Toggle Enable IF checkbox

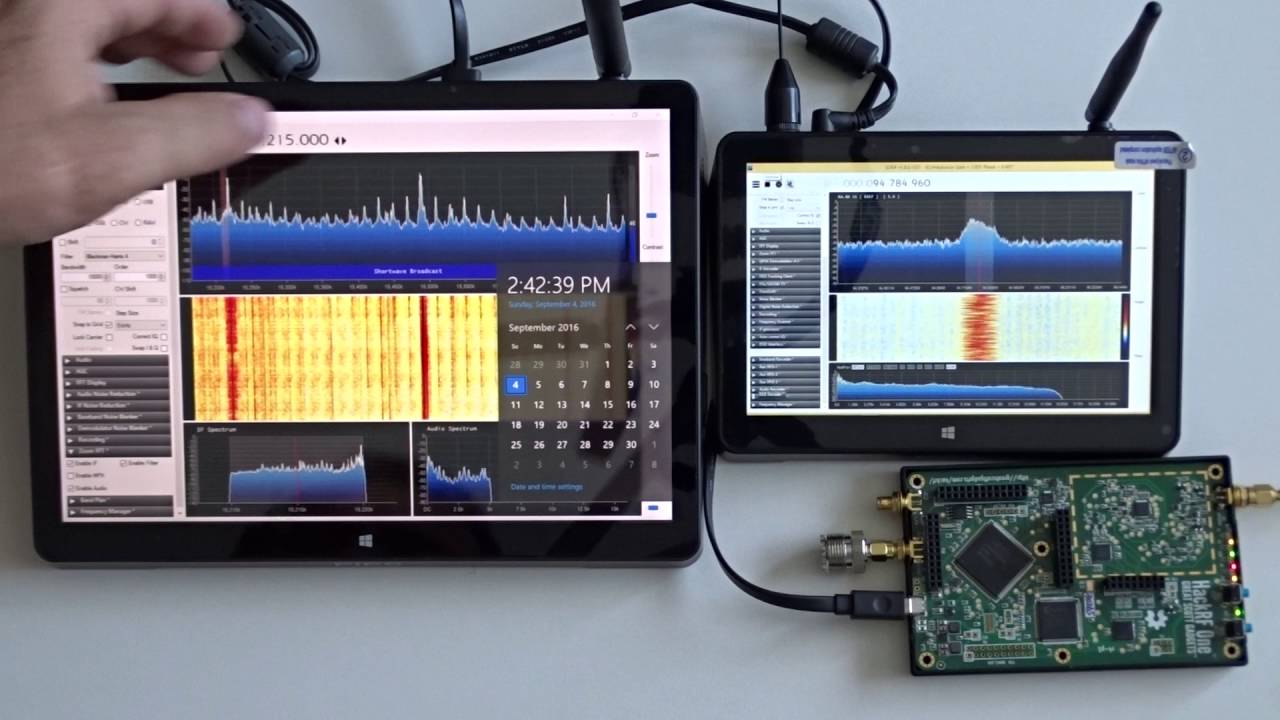click(70, 463)
